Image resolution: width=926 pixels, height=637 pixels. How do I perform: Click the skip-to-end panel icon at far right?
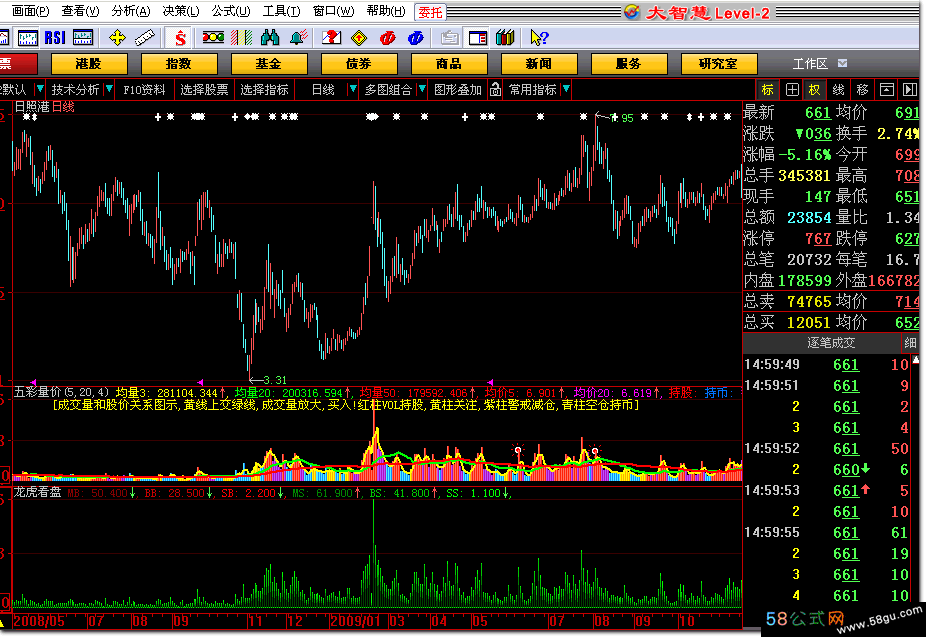pyautogui.click(x=910, y=90)
